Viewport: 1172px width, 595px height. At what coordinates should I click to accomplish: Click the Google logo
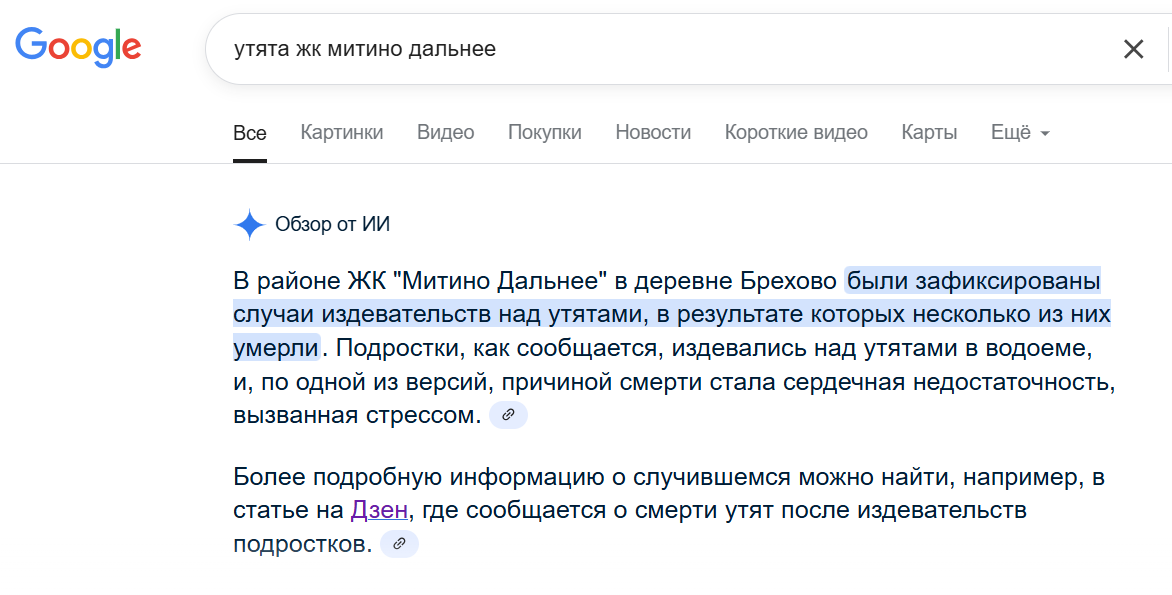coord(78,46)
